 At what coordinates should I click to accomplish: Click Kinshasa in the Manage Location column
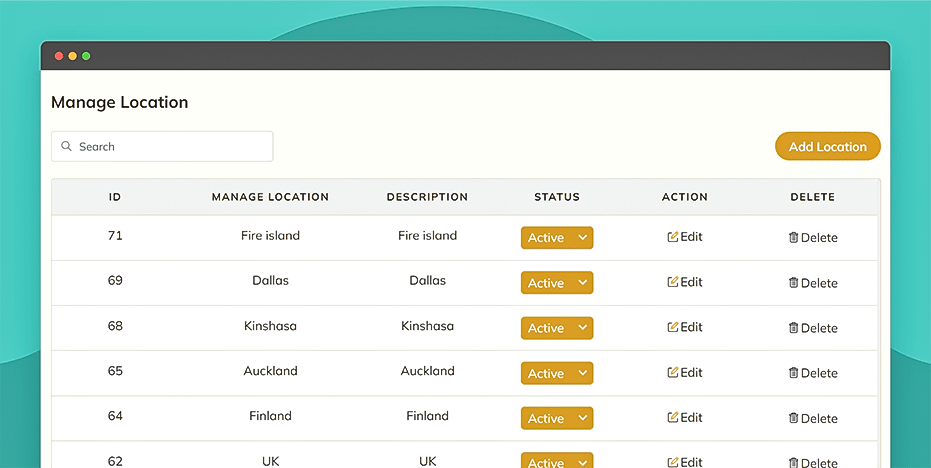[x=270, y=325]
